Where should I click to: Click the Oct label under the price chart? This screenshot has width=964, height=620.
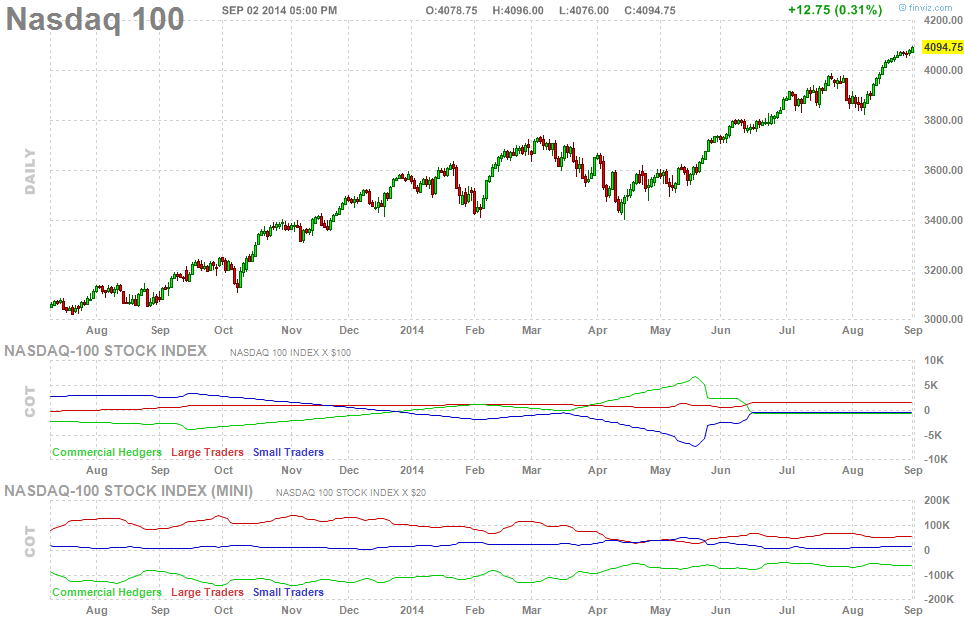[223, 330]
